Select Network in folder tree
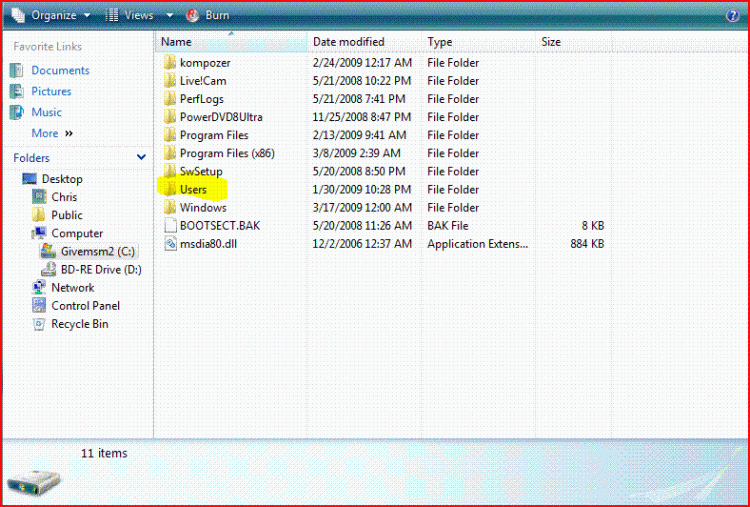 [73, 288]
